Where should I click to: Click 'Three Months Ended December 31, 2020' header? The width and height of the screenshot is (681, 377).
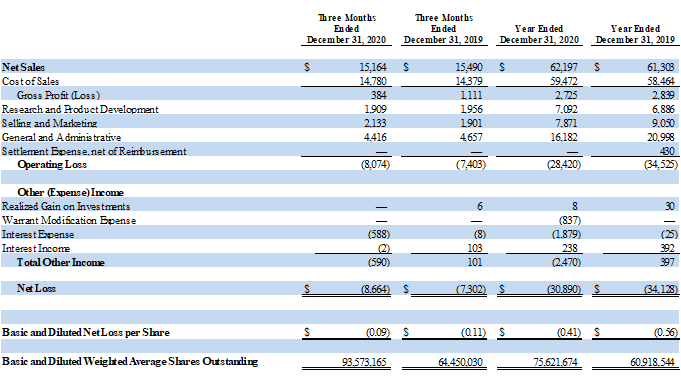tap(346, 29)
